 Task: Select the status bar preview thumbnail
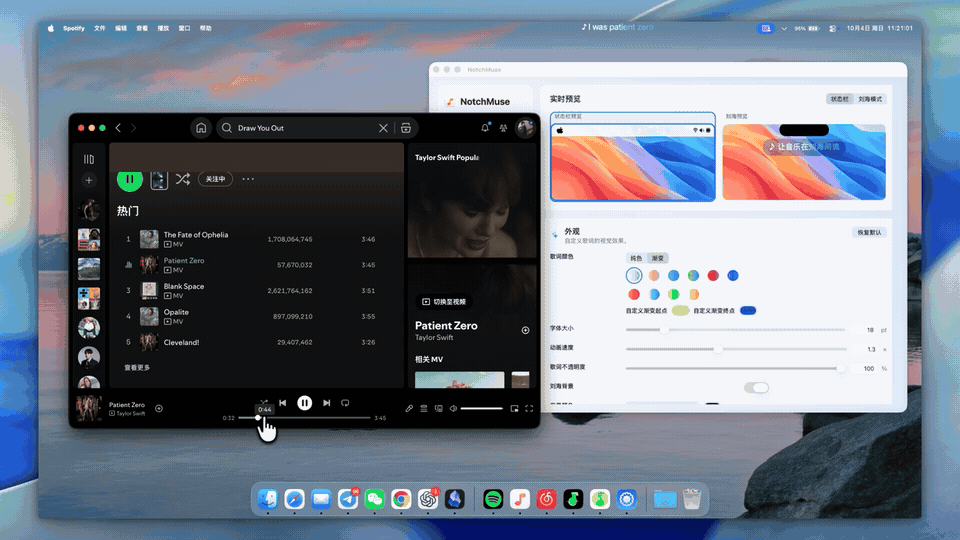632,157
